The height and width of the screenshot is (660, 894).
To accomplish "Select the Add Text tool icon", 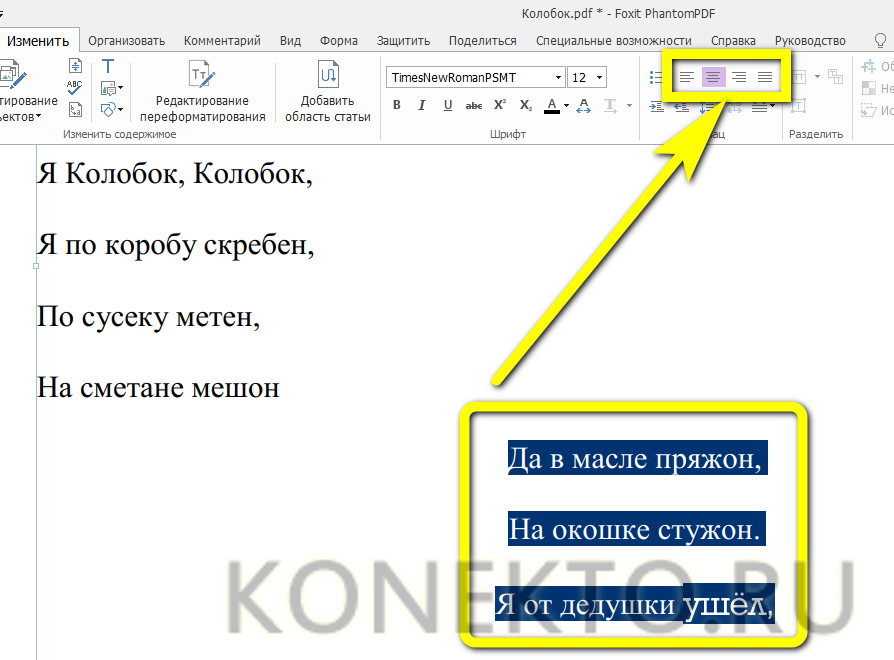I will tap(108, 66).
